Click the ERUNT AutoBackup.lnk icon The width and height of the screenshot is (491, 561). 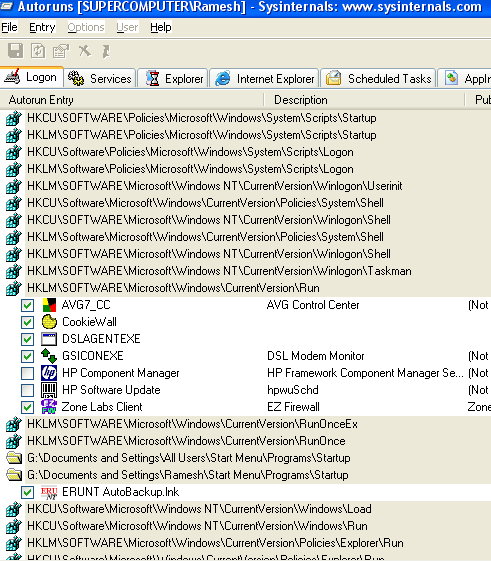click(x=49, y=492)
